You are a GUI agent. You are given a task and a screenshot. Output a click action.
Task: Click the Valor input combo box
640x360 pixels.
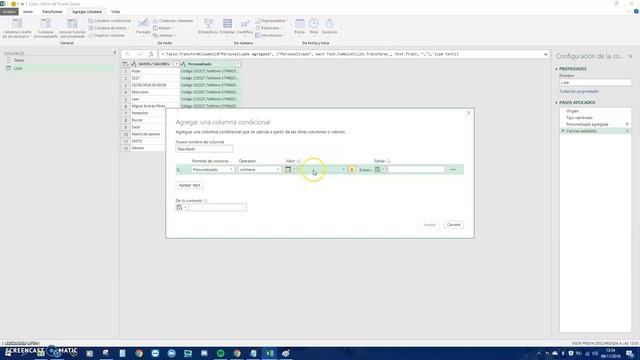(322, 169)
